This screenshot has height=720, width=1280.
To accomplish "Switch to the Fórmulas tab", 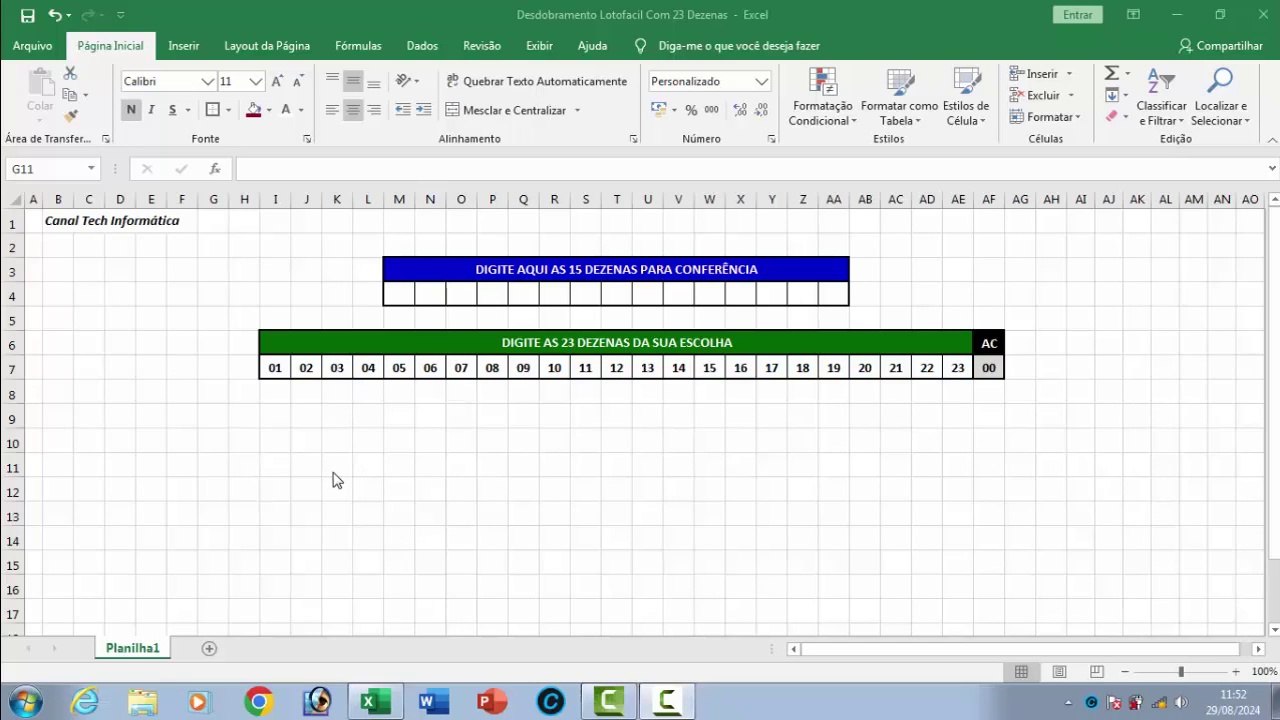I will 358,46.
